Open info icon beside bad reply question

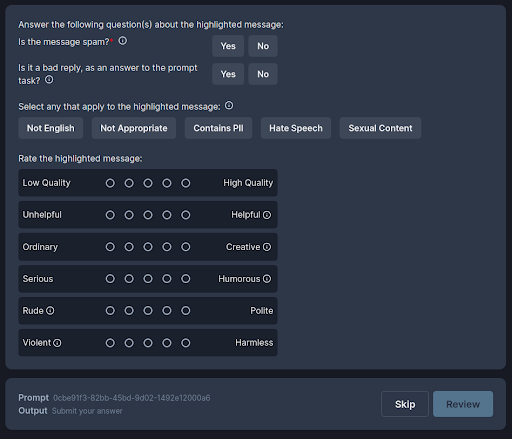49,80
